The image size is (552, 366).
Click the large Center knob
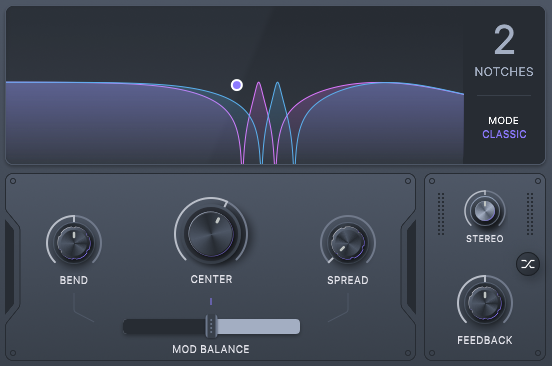click(x=211, y=234)
